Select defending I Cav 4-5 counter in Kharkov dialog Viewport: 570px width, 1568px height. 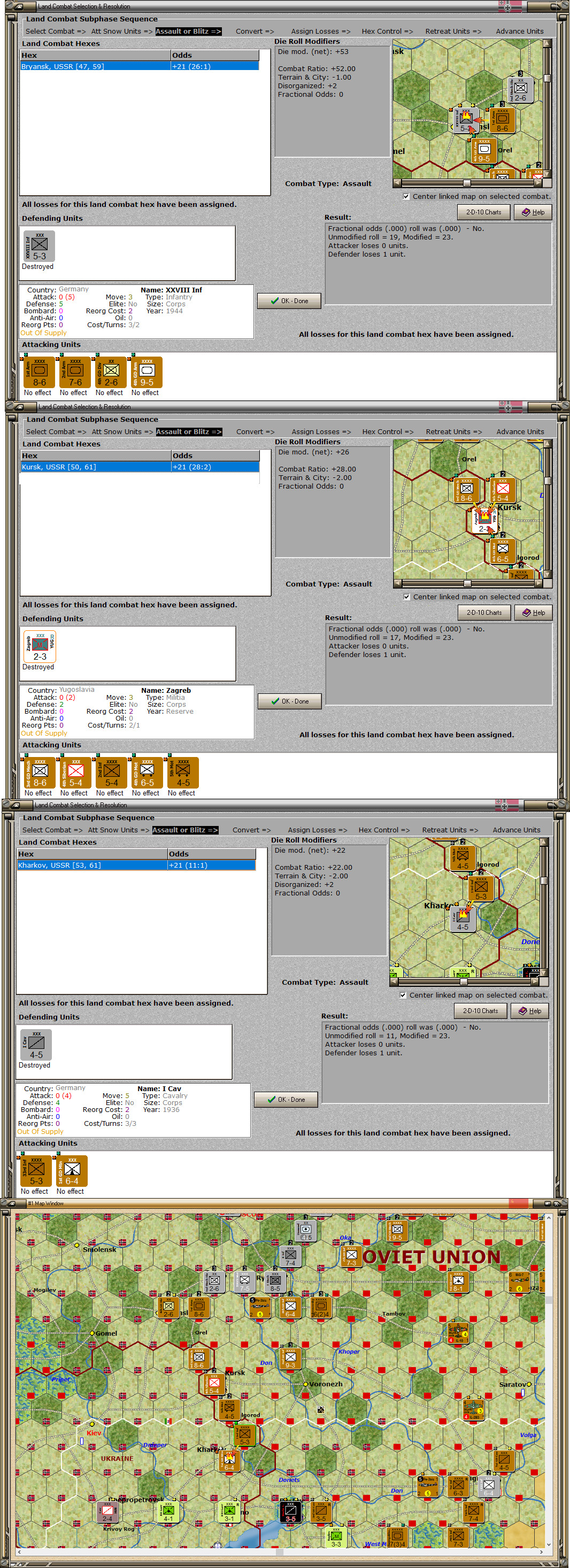pos(36,1045)
